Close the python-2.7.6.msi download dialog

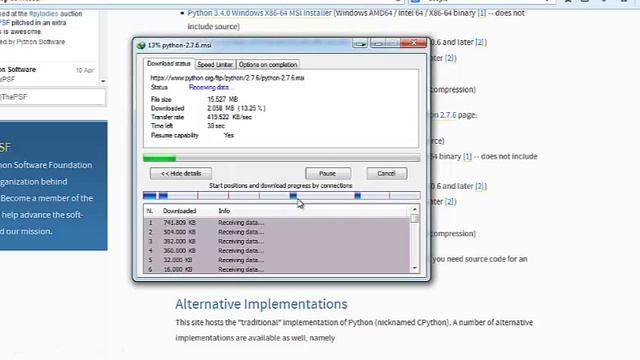413,43
